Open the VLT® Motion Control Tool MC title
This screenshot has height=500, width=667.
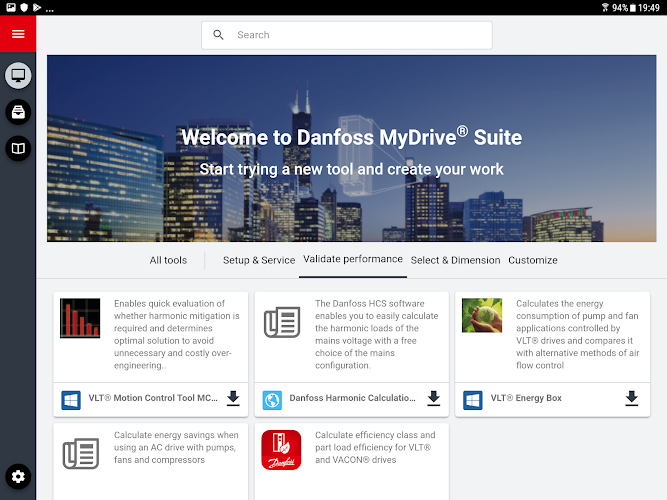click(x=153, y=398)
